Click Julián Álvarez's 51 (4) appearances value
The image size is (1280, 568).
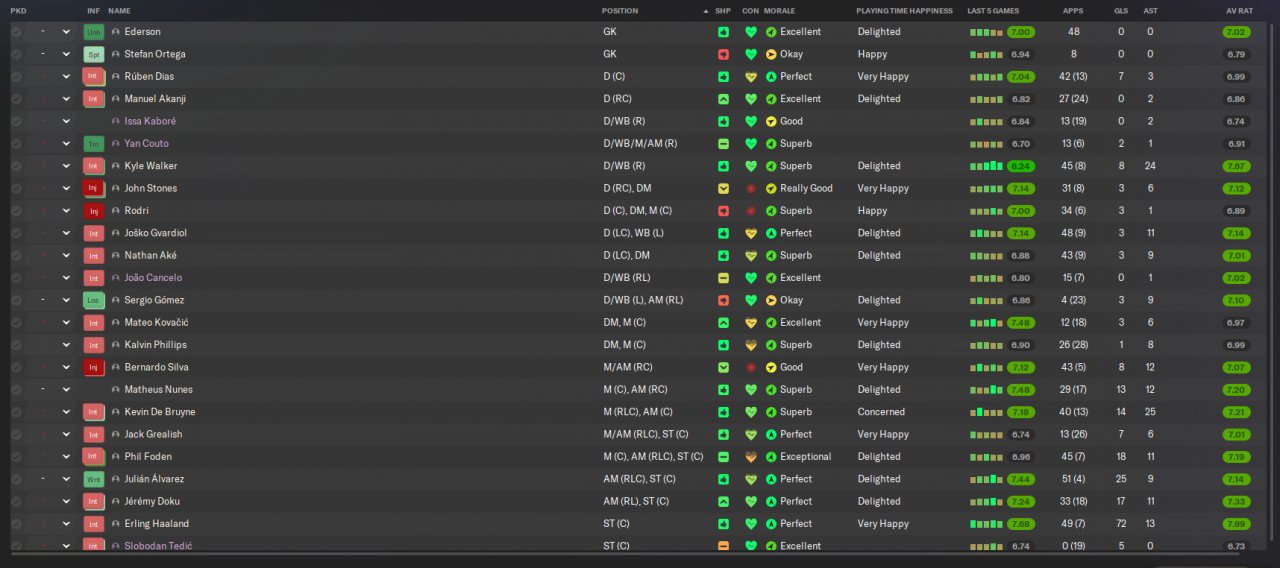[1073, 479]
